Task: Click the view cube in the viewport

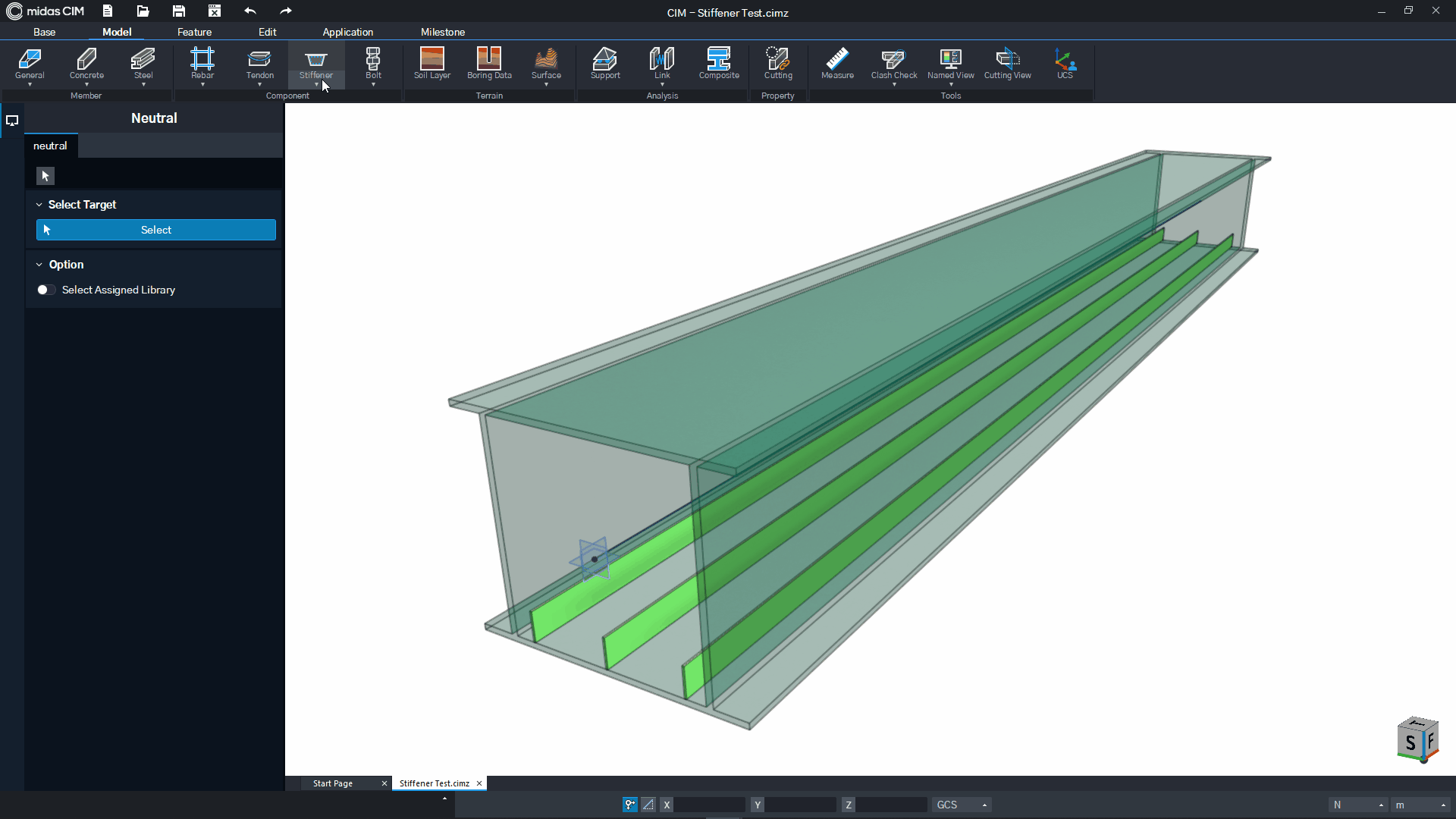Action: coord(1417,739)
